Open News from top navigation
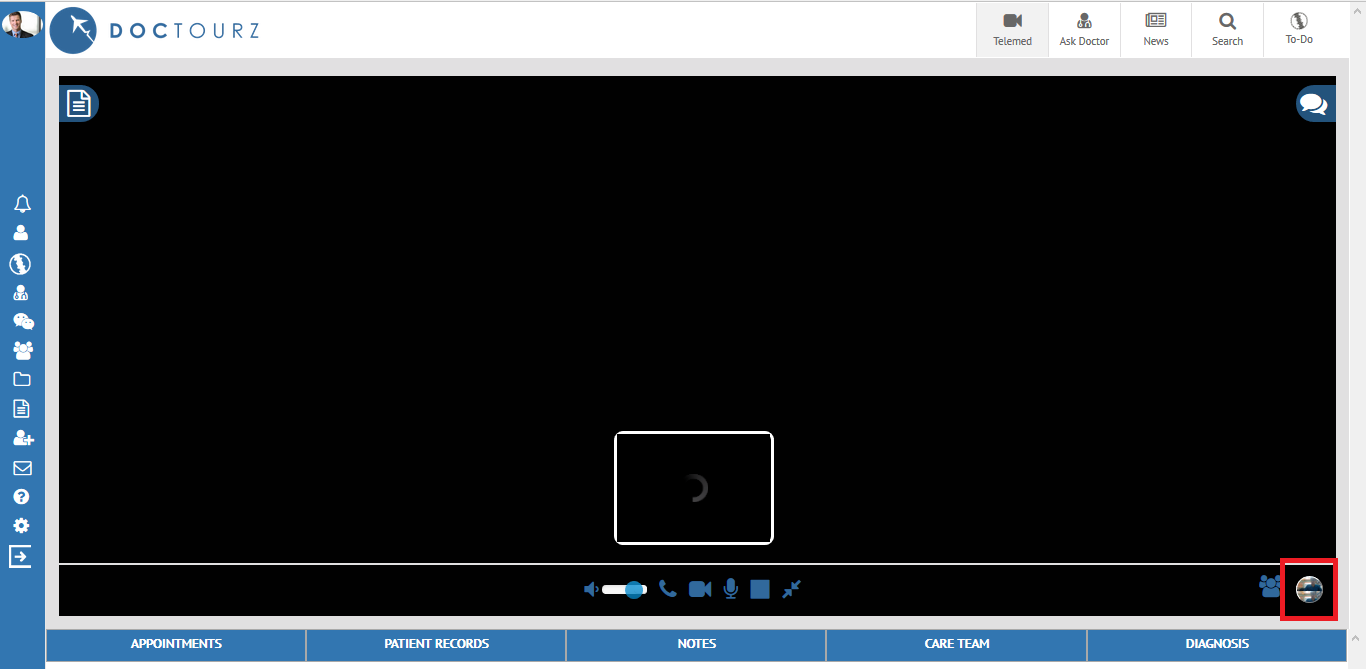The image size is (1366, 669). tap(1156, 30)
